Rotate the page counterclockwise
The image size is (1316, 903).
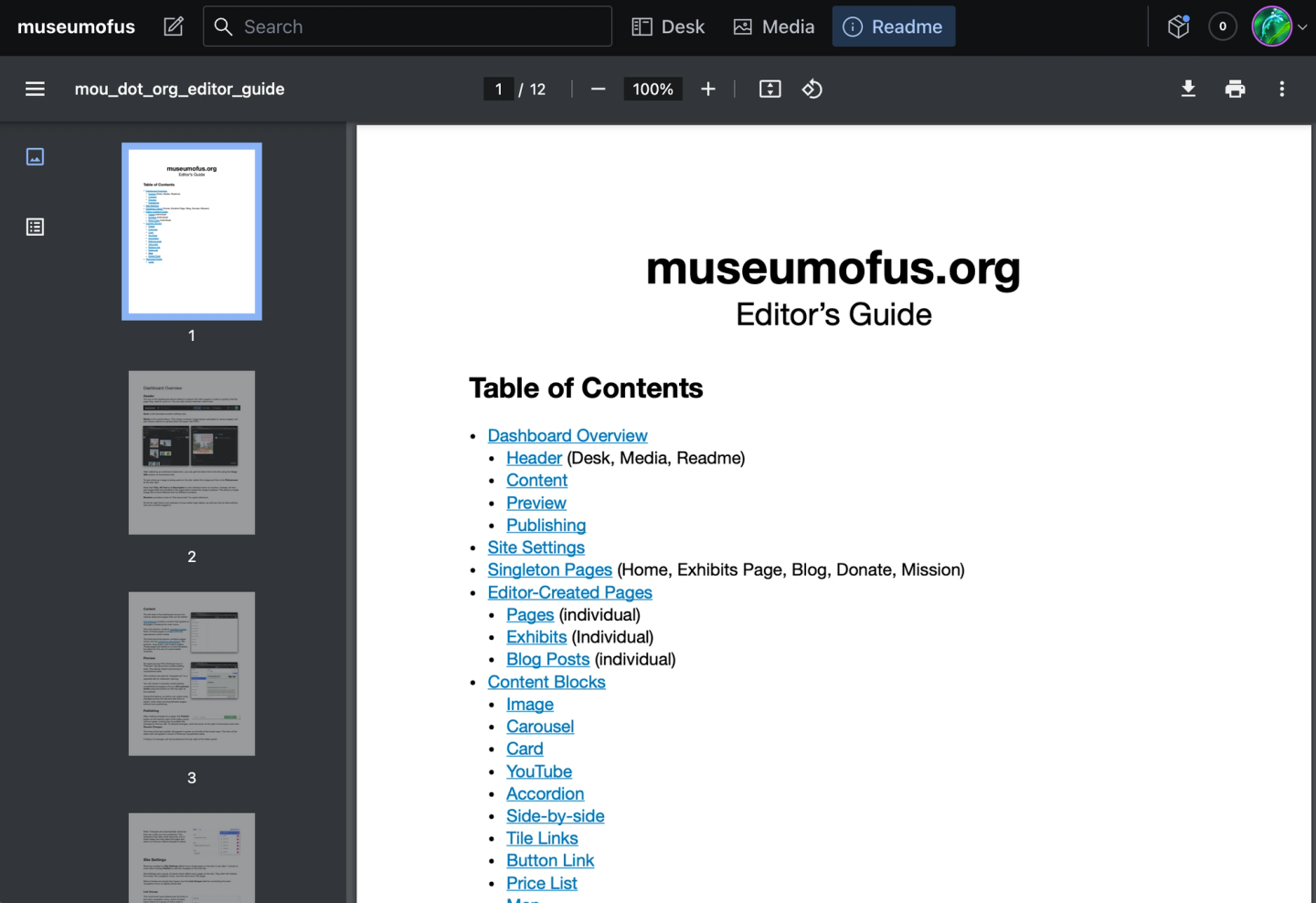[812, 89]
